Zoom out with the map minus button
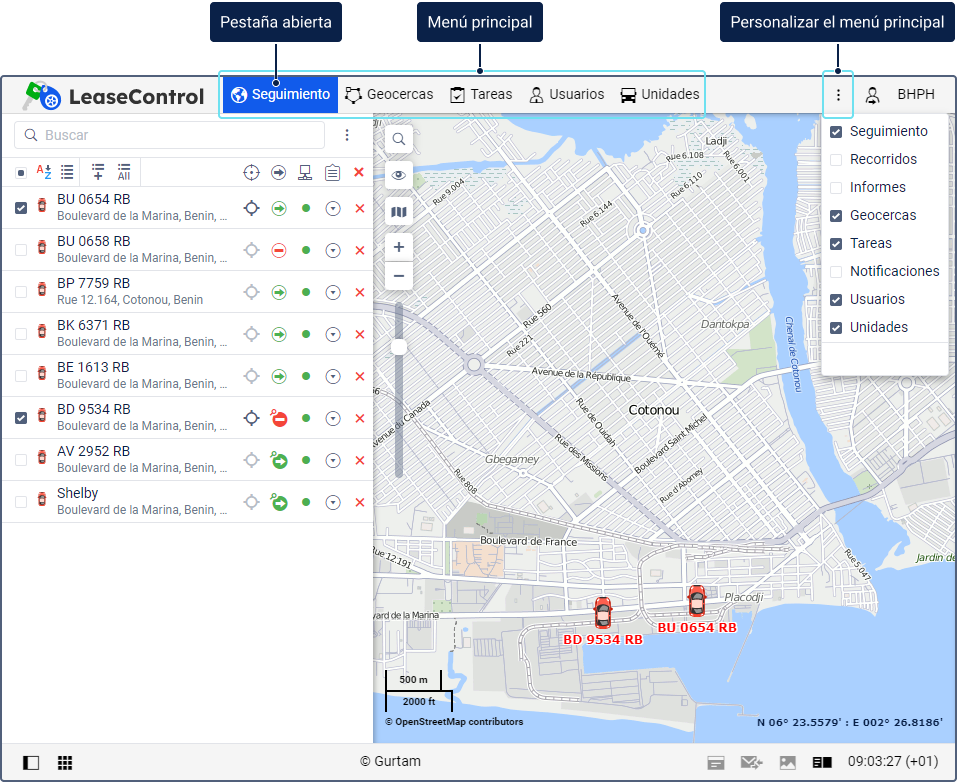957x782 pixels. 398,275
